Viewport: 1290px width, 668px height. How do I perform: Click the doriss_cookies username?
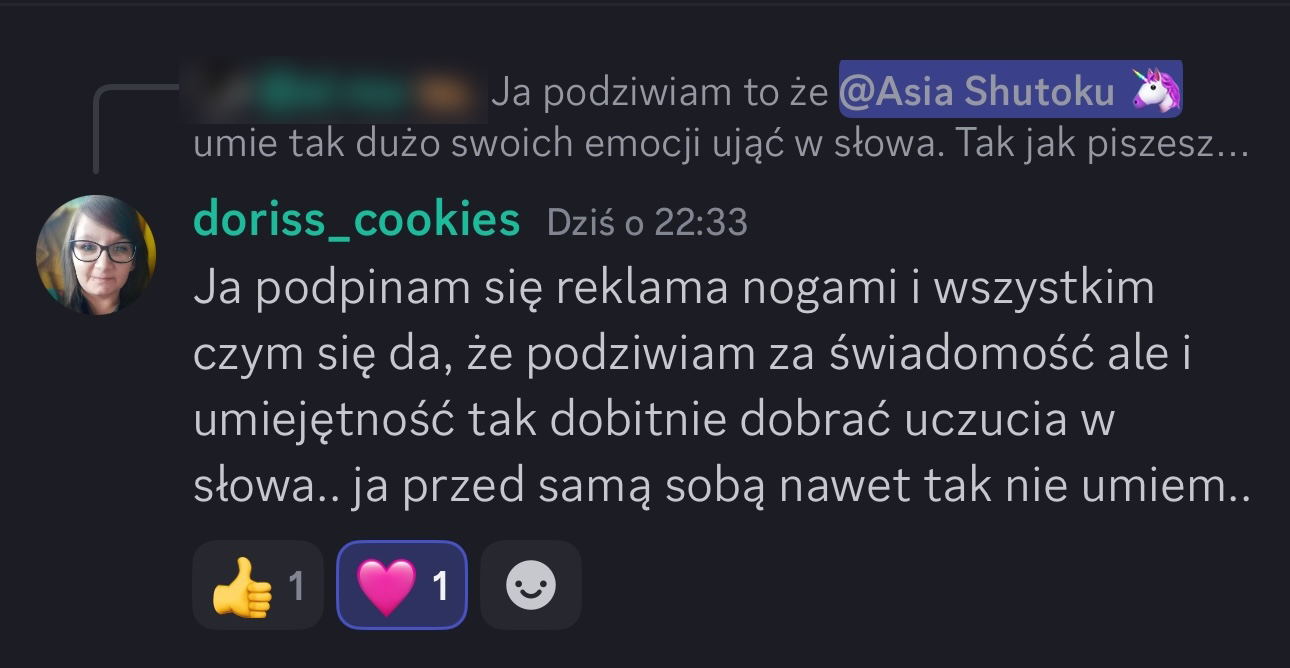click(356, 220)
